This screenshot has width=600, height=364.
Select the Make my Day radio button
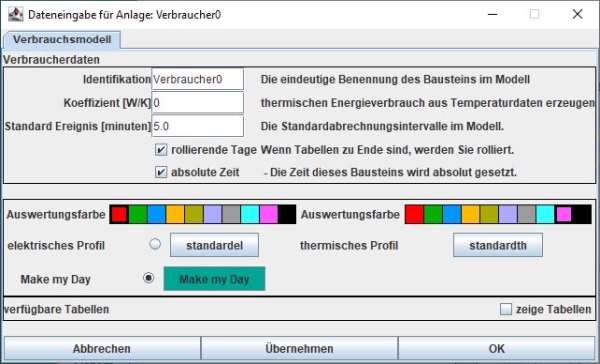click(148, 277)
